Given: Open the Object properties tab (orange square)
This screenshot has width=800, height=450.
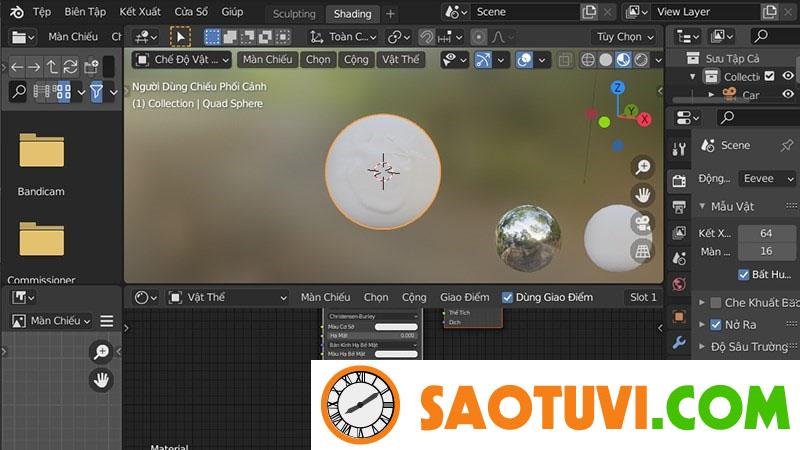Looking at the screenshot, I should (x=679, y=316).
